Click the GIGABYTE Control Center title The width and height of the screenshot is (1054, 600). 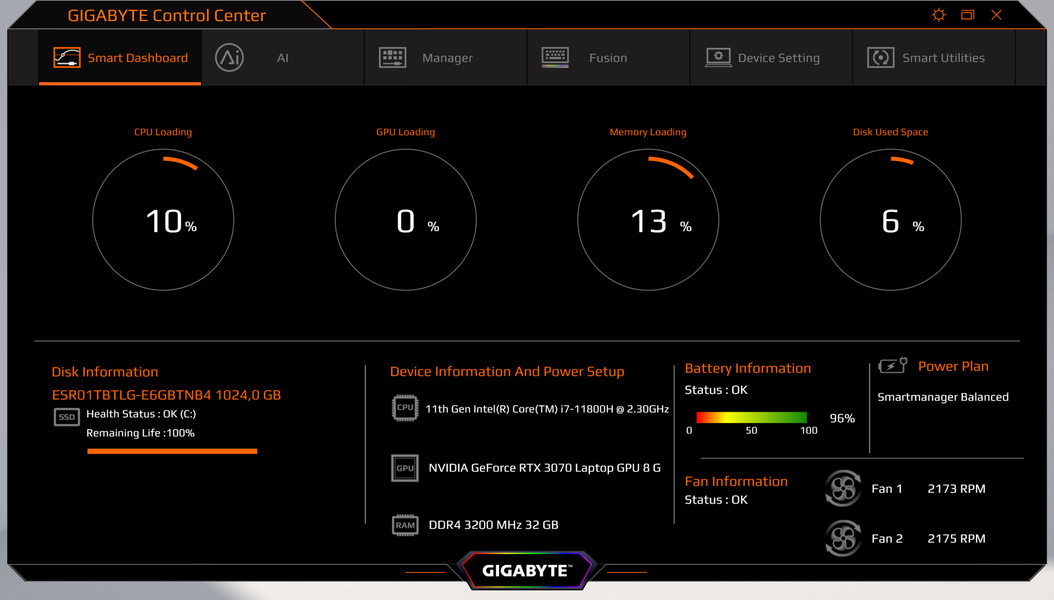pos(167,15)
